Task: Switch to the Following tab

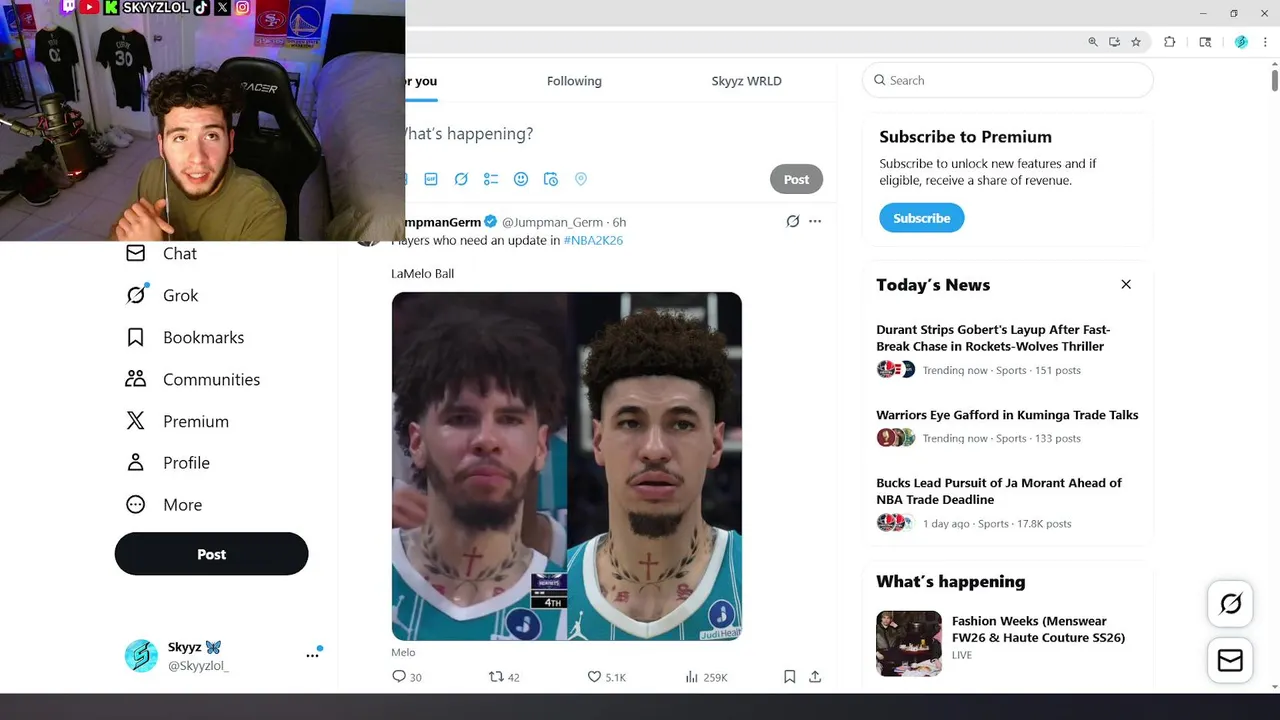Action: pyautogui.click(x=574, y=81)
